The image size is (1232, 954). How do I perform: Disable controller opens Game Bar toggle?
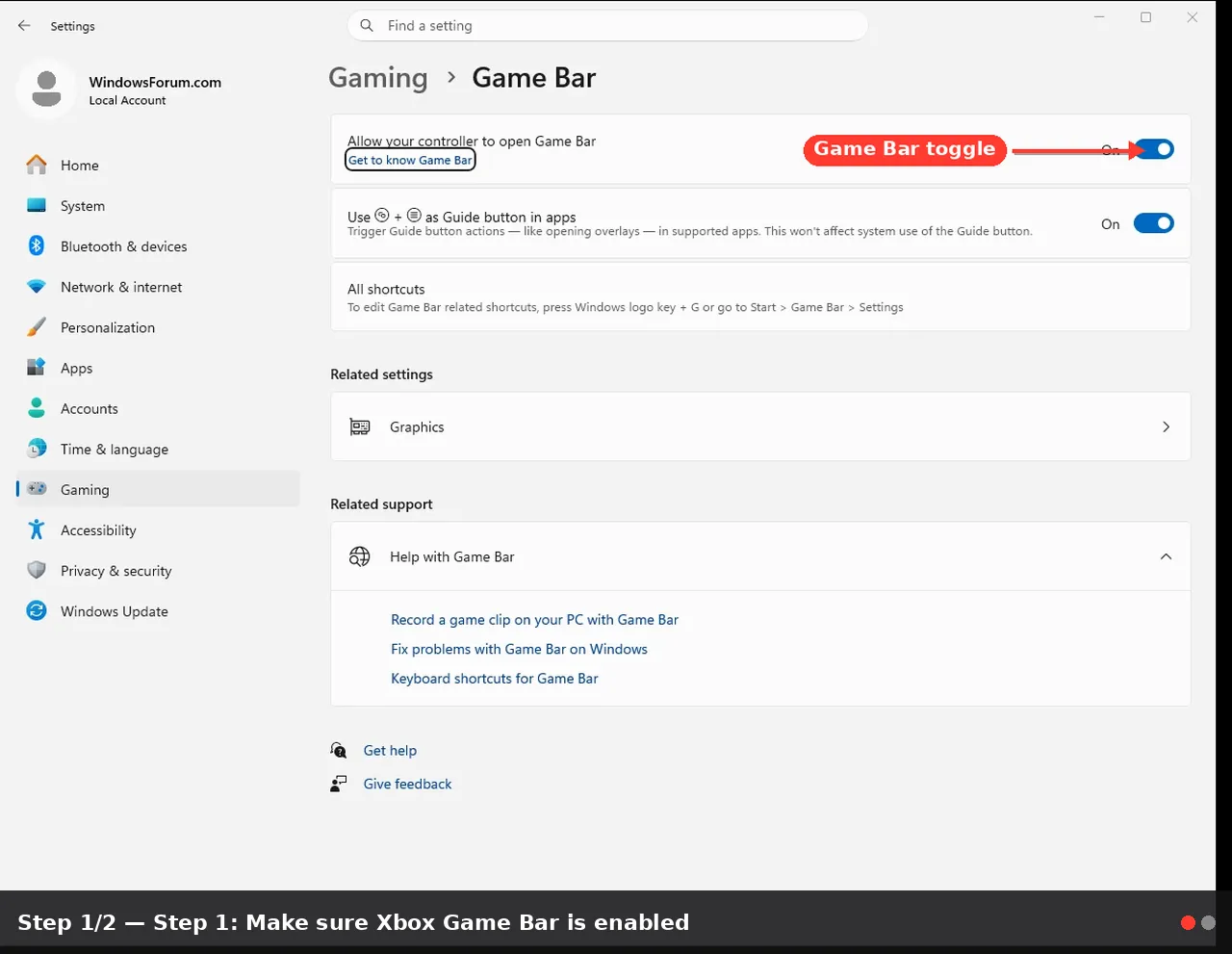(1153, 149)
